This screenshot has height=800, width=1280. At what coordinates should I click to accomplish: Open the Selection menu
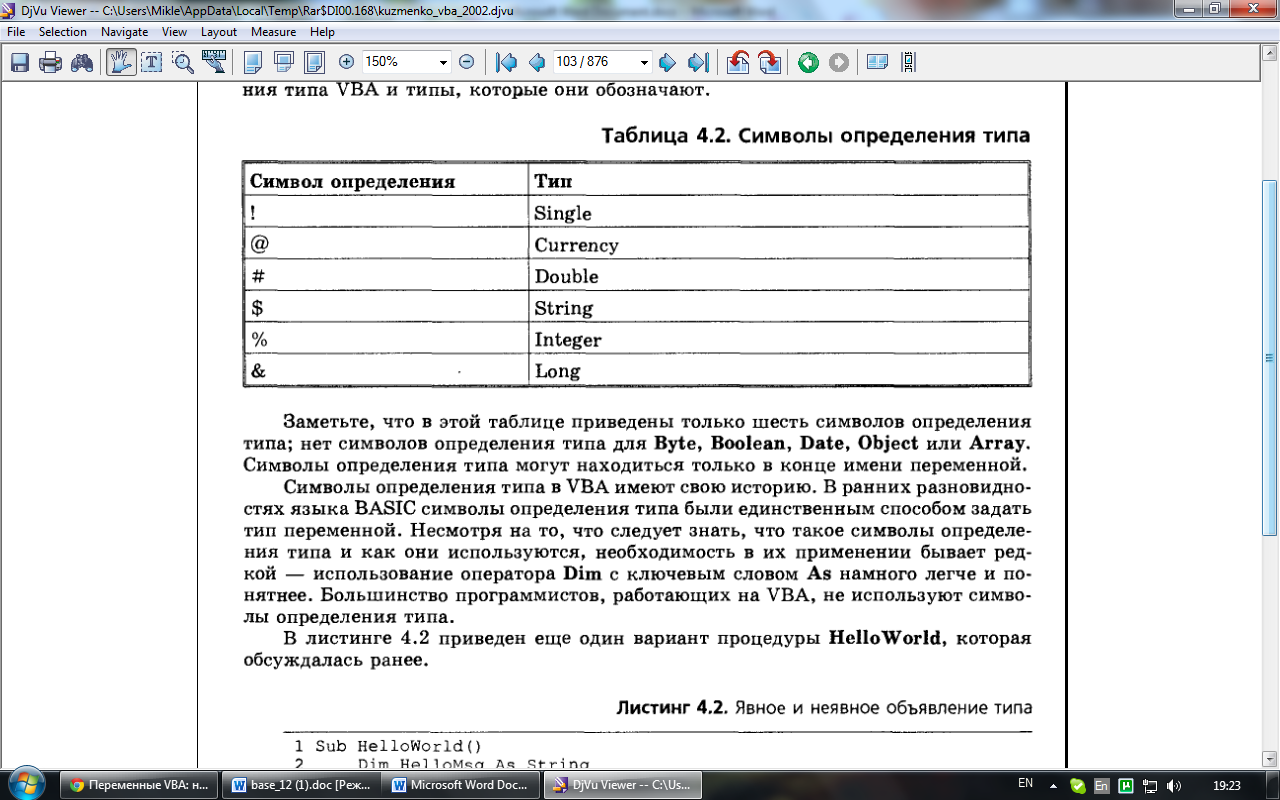(63, 32)
